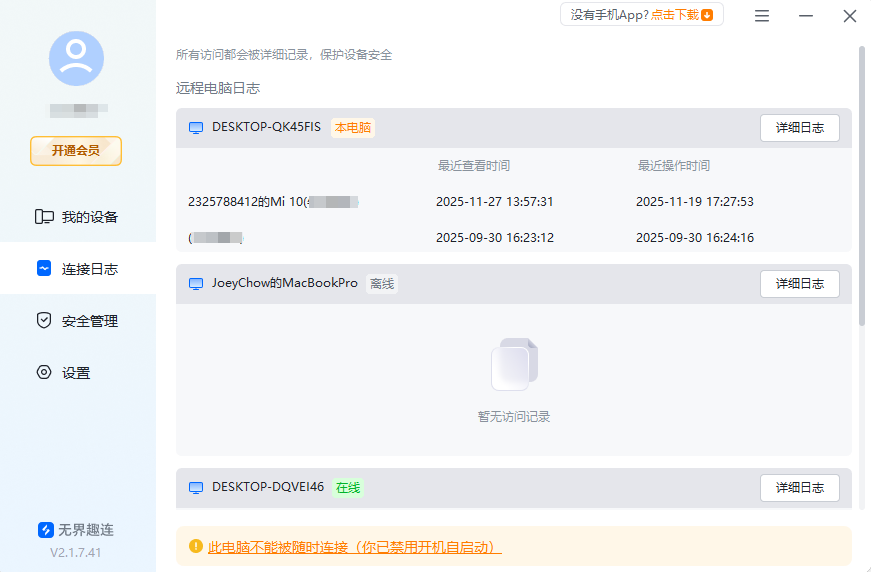The width and height of the screenshot is (871, 572).
Task: Click the DESKTOP-QK45FIS device name
Action: [x=266, y=127]
